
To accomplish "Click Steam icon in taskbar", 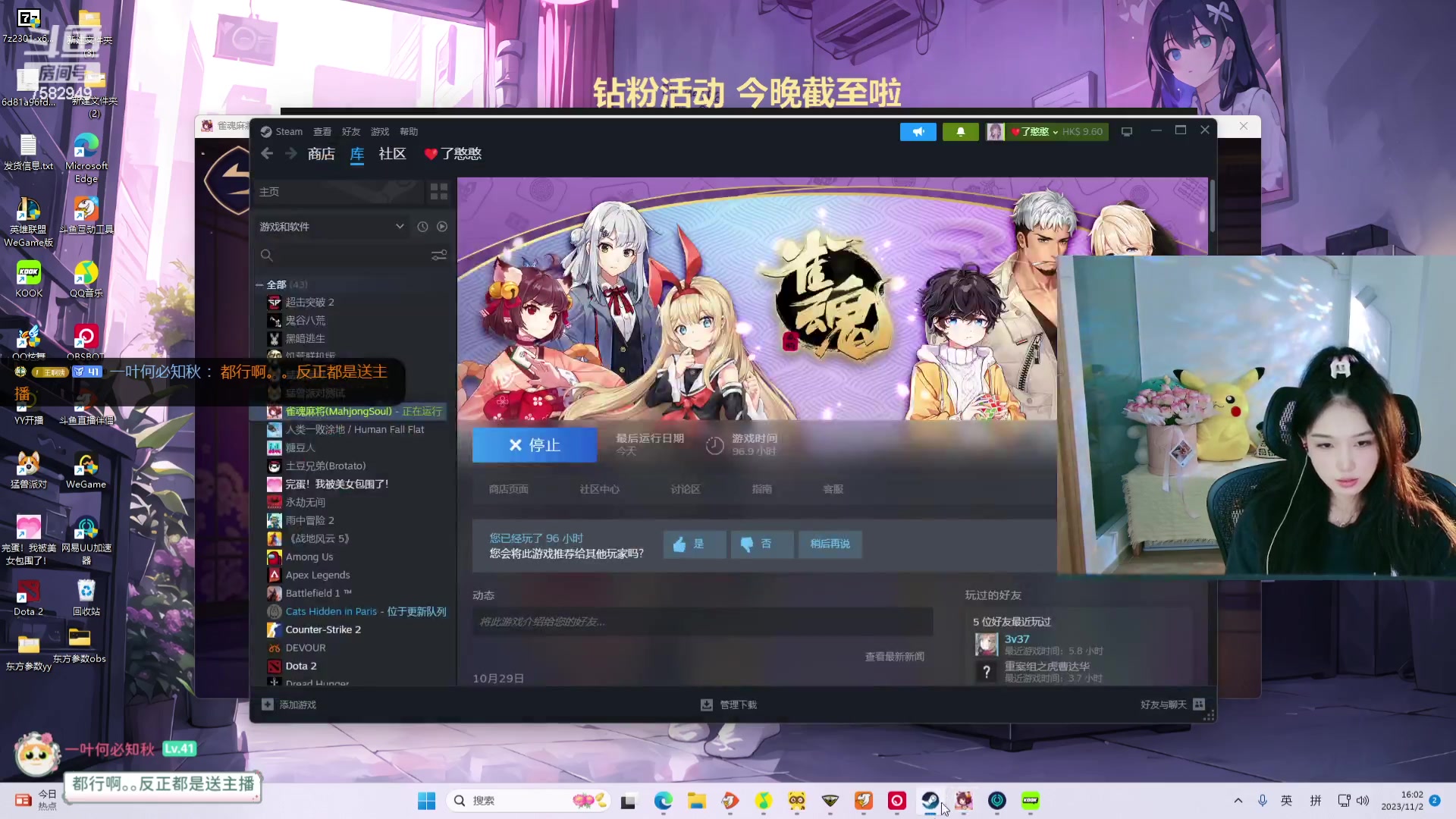I will [930, 801].
